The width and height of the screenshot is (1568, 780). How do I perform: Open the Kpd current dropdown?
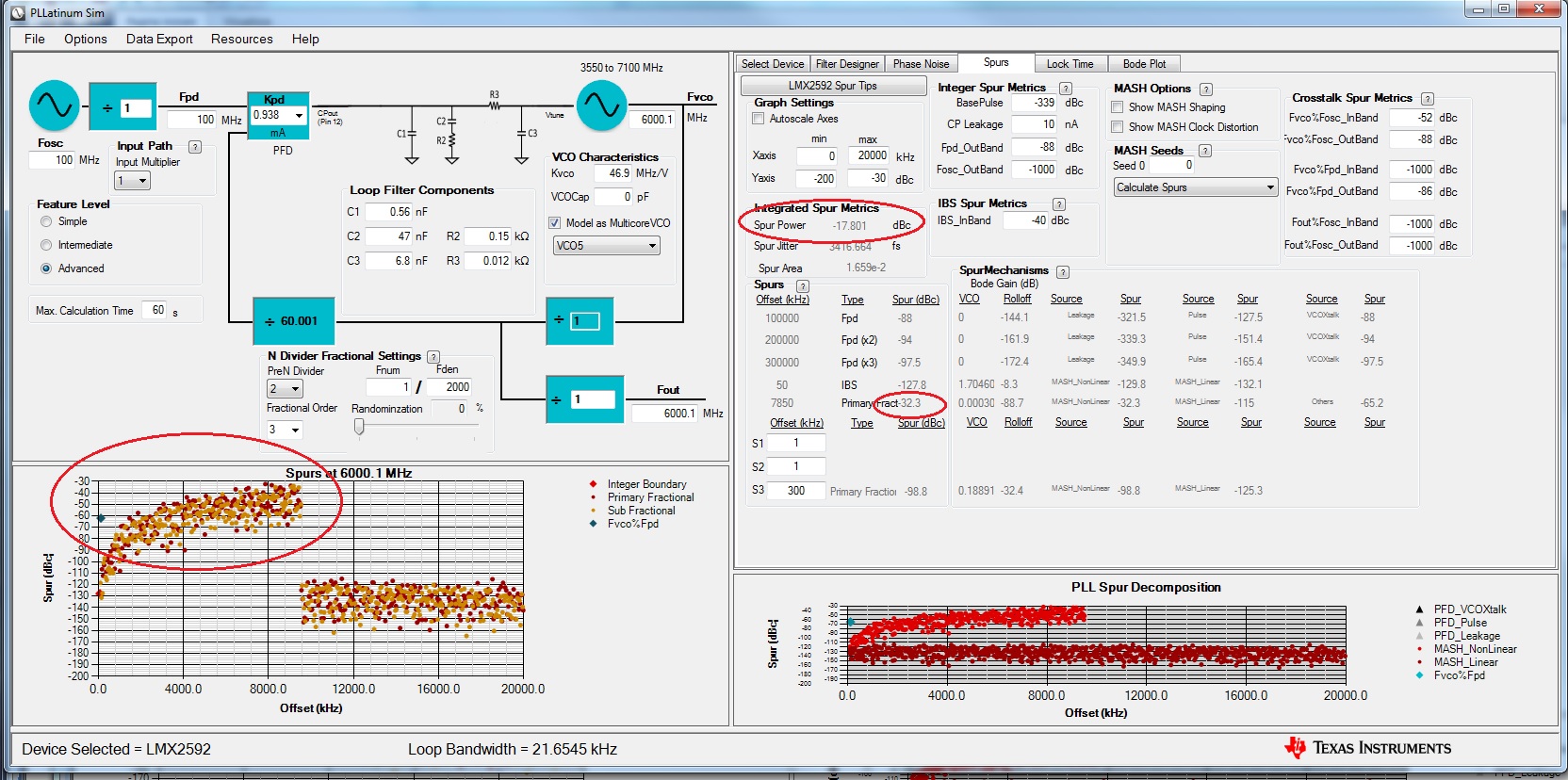279,116
